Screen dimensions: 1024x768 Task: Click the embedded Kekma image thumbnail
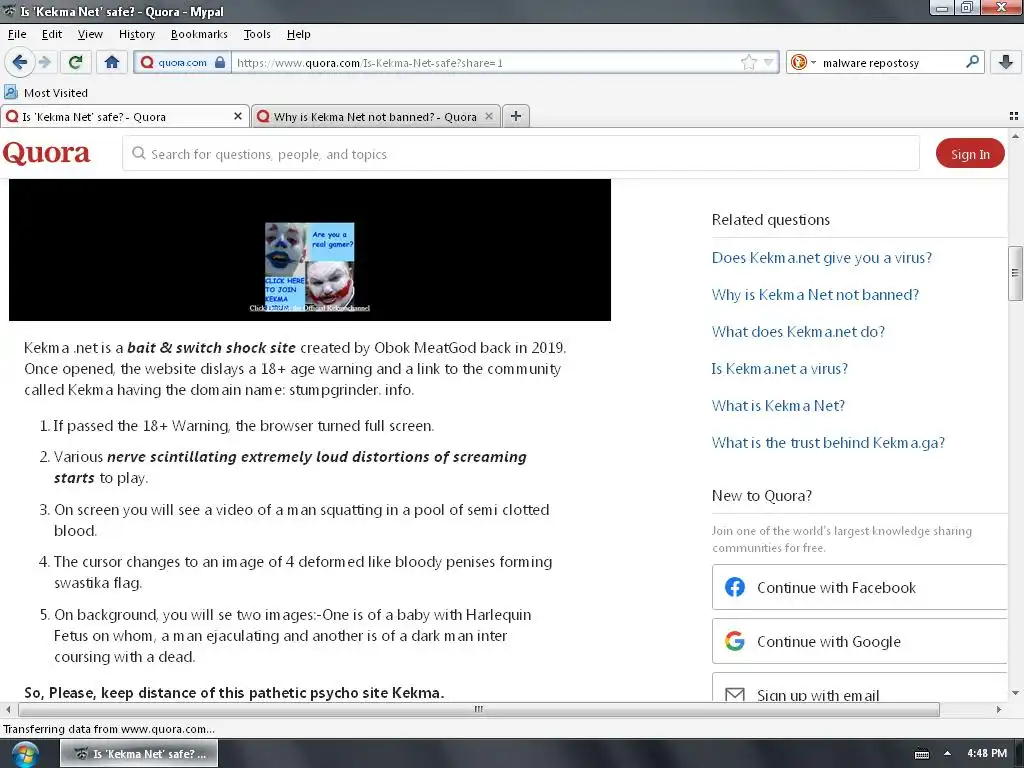pyautogui.click(x=310, y=266)
